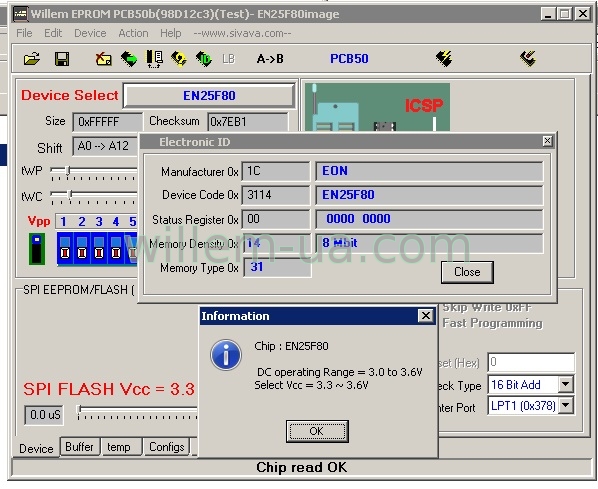Click the 0000 0000 status bits text
598x489 pixels.
pyautogui.click(x=358, y=219)
